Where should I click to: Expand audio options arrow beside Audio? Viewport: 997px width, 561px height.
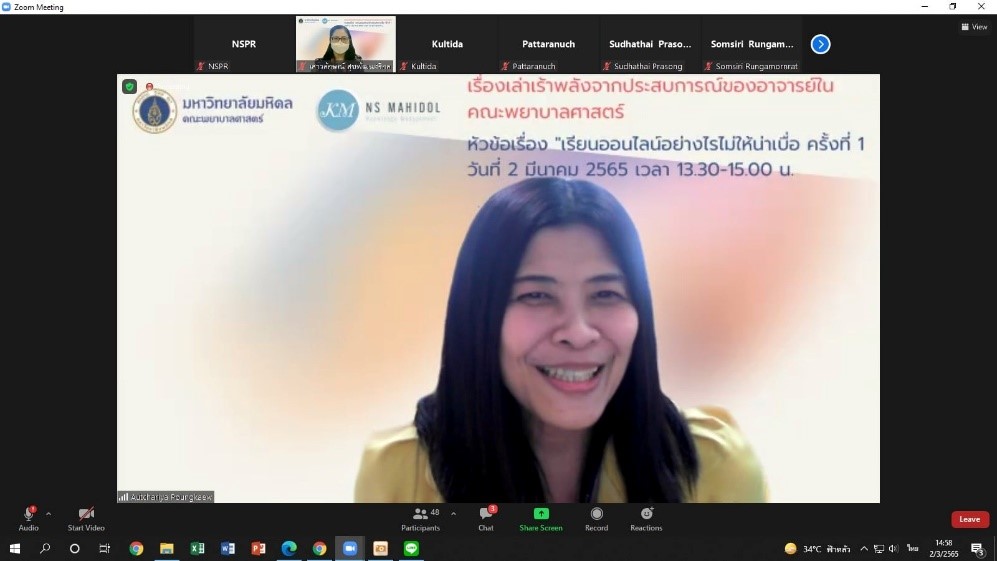click(49, 514)
